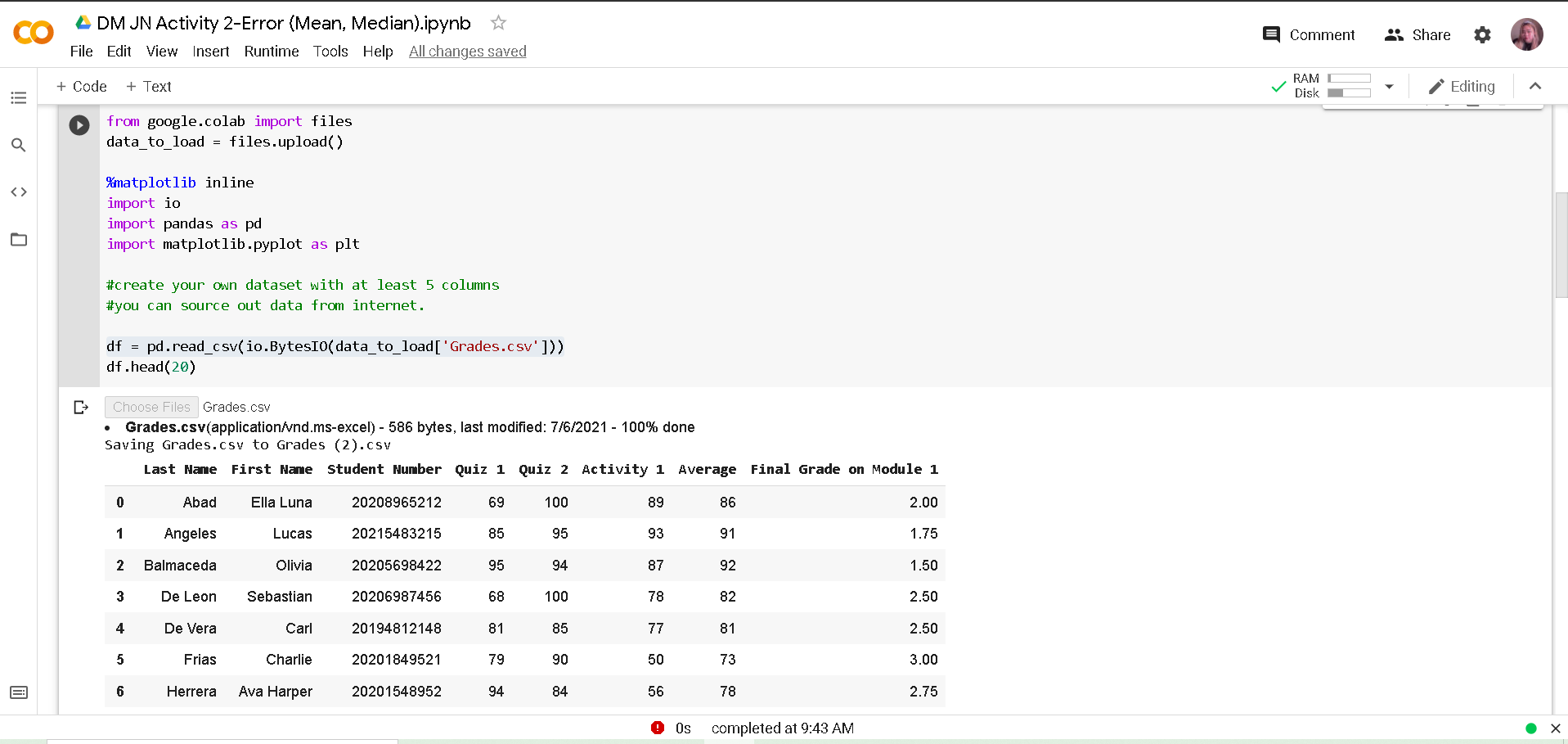Open the Files folder sidebar icon
Viewport: 1568px width, 744px height.
point(19,239)
